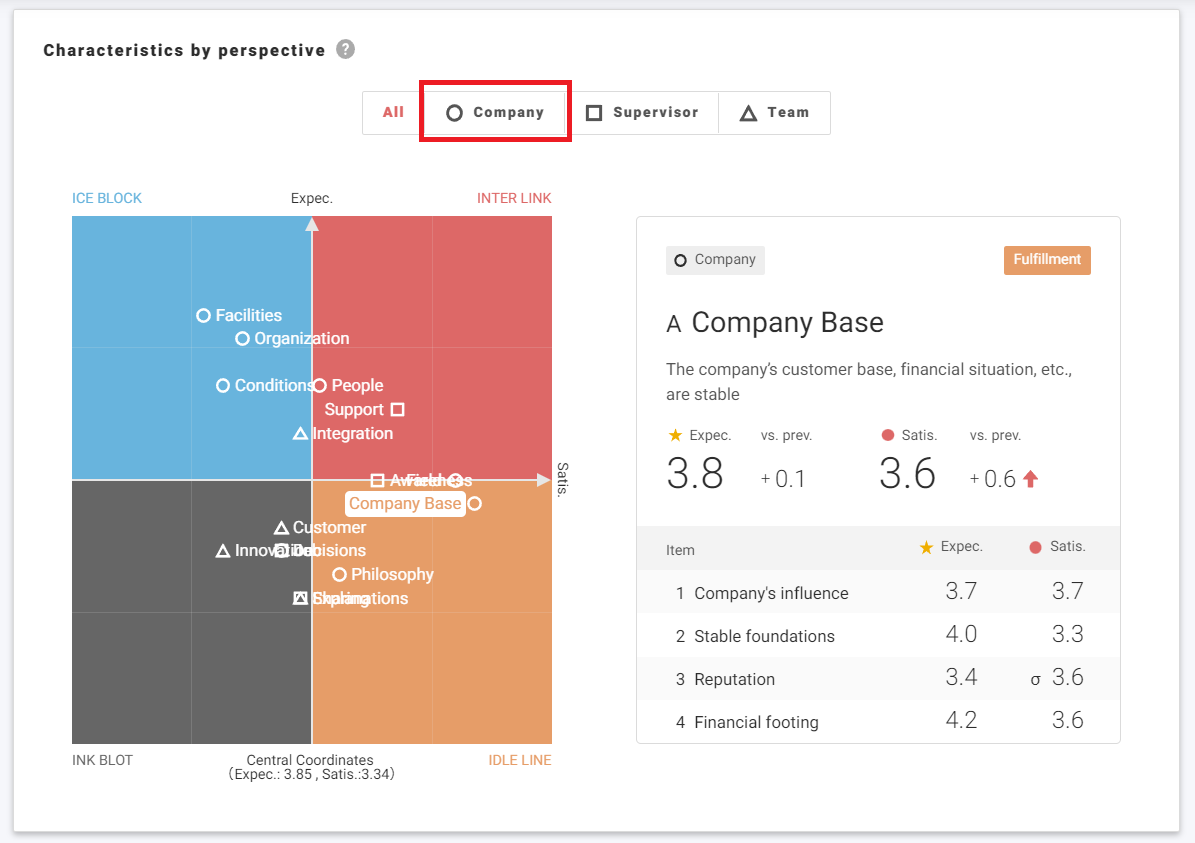The width and height of the screenshot is (1195, 843).
Task: Click the circle marker beside Company Base
Action: 474,504
